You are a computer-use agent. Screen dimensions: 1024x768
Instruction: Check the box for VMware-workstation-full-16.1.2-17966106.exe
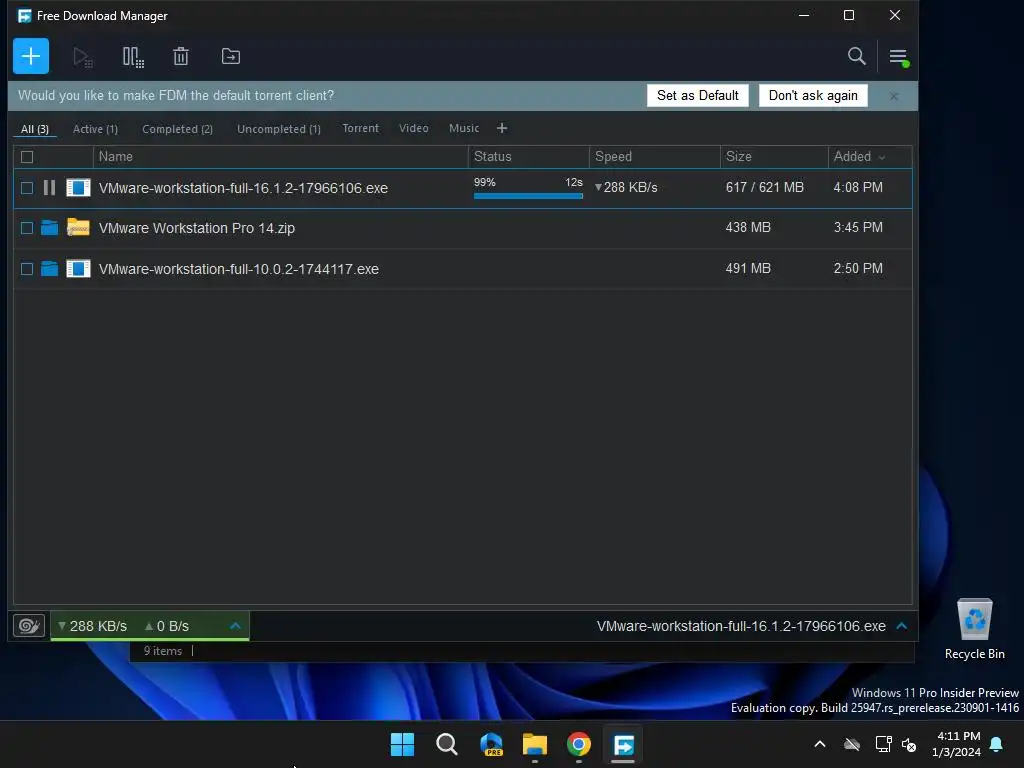click(27, 188)
